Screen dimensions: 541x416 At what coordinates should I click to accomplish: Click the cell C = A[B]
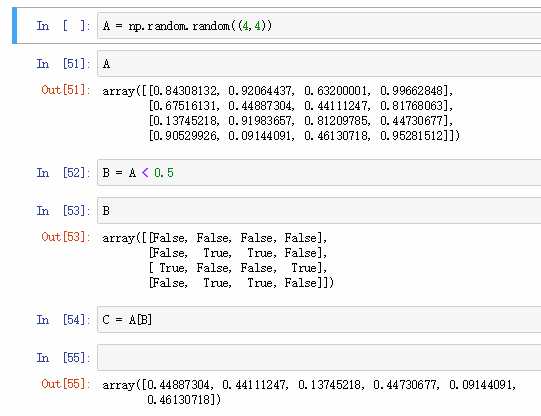point(319,319)
